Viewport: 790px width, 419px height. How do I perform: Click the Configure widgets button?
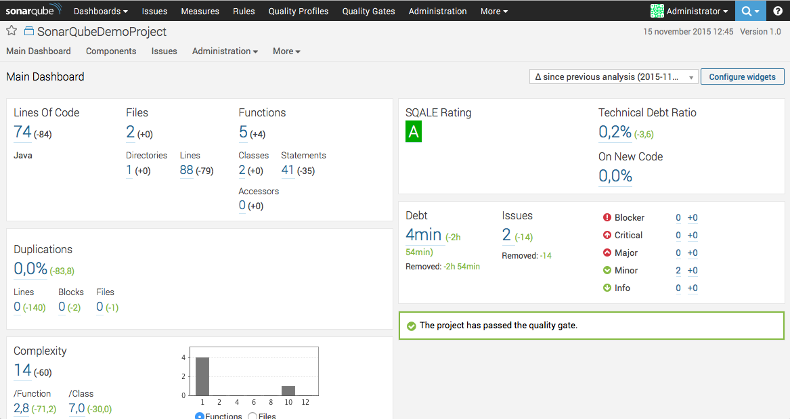point(742,77)
